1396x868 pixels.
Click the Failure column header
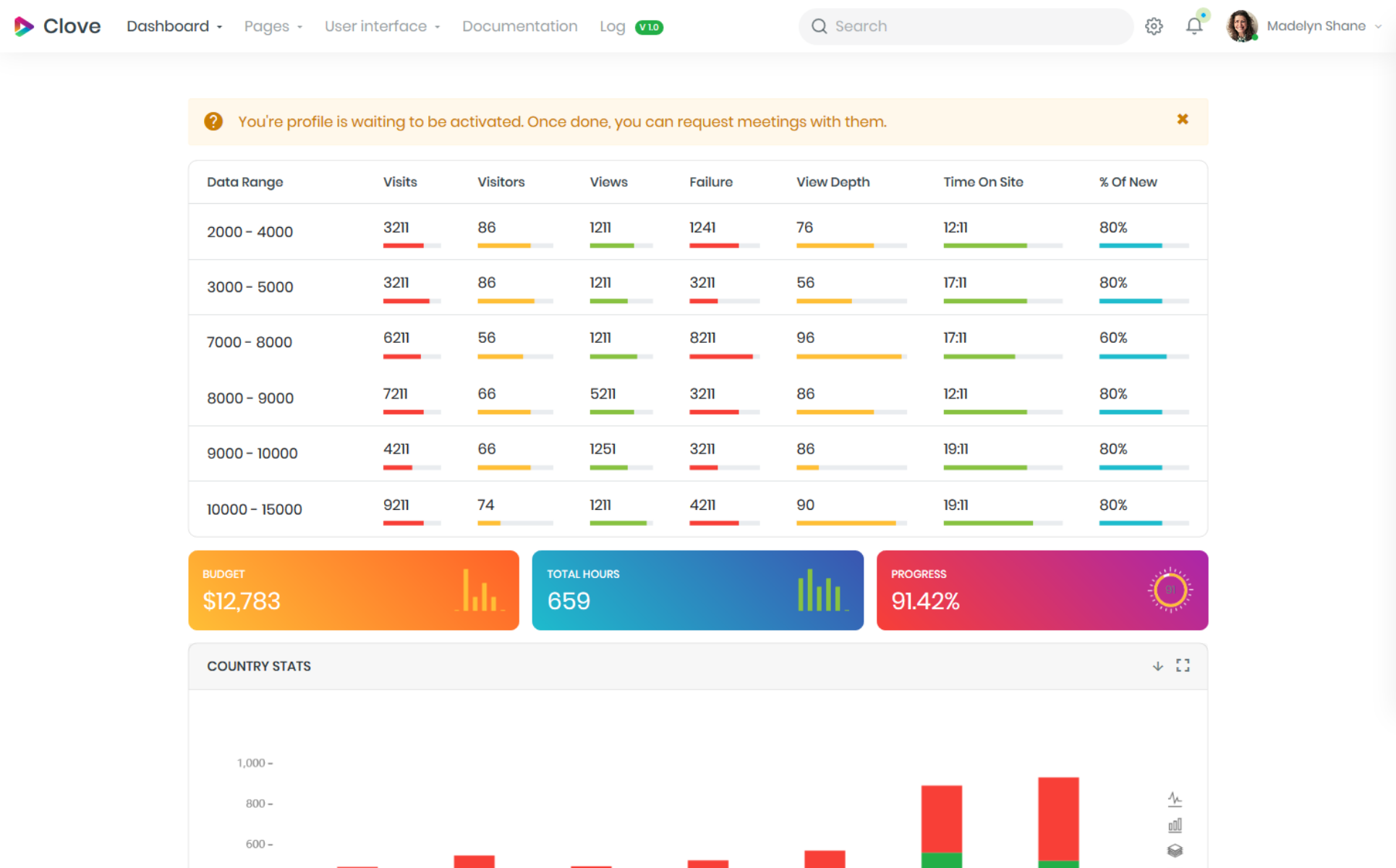pos(711,182)
